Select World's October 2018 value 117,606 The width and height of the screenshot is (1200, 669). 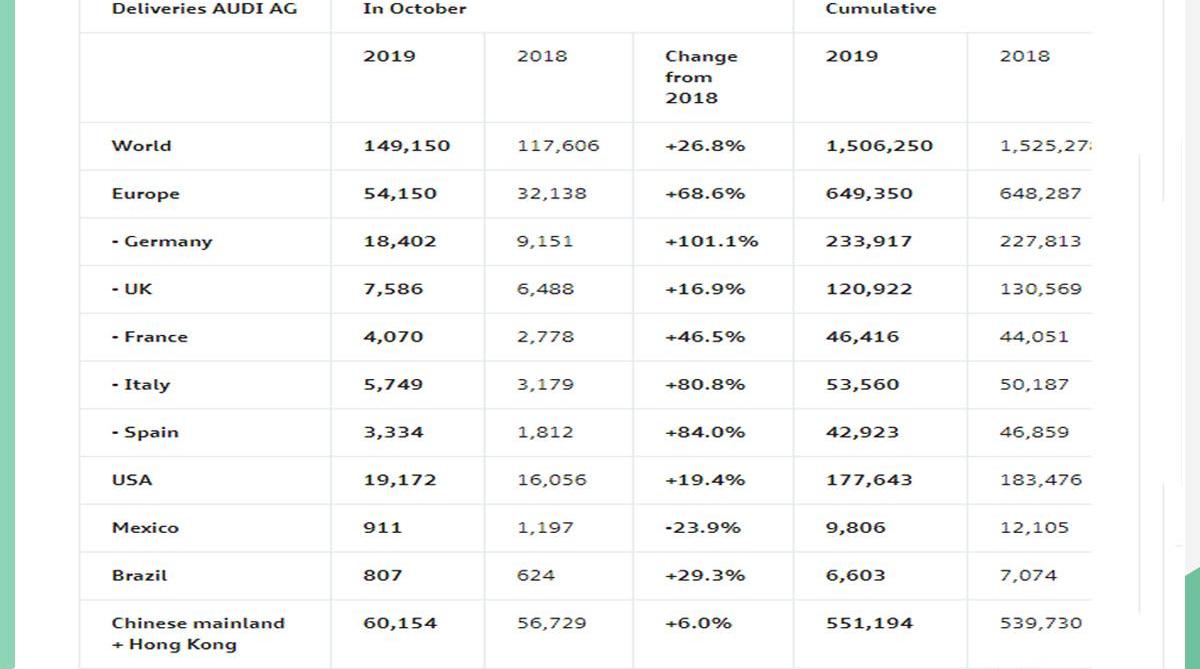tap(558, 146)
